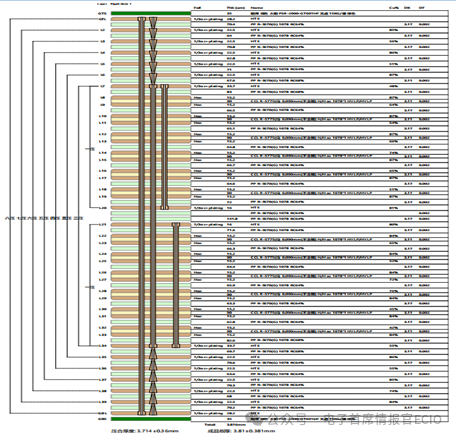Click the "Total" label below the table
Image resolution: width=456 pixels, height=438 pixels.
pos(210,424)
